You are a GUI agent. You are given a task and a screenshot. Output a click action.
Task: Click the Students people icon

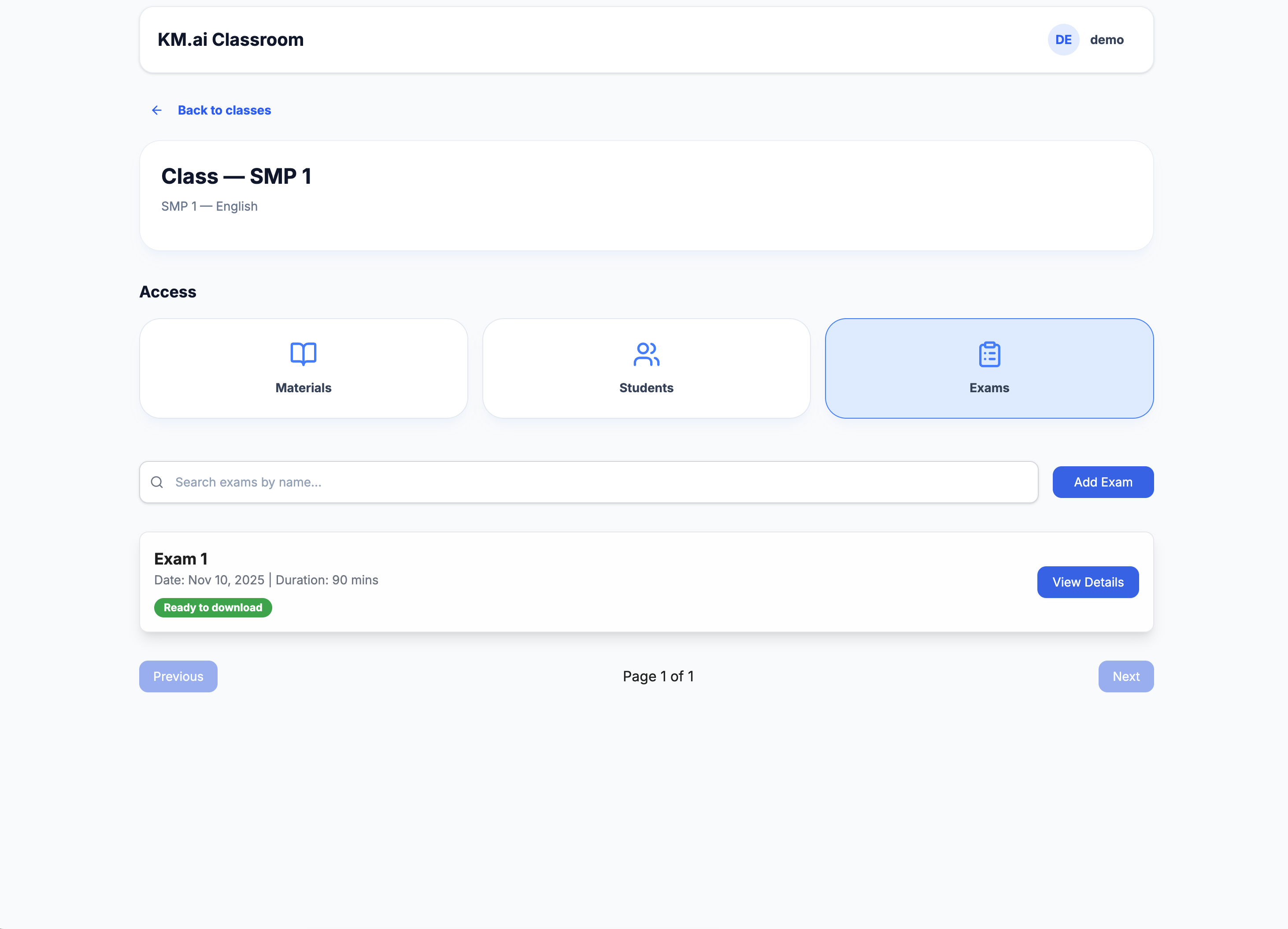pyautogui.click(x=646, y=353)
